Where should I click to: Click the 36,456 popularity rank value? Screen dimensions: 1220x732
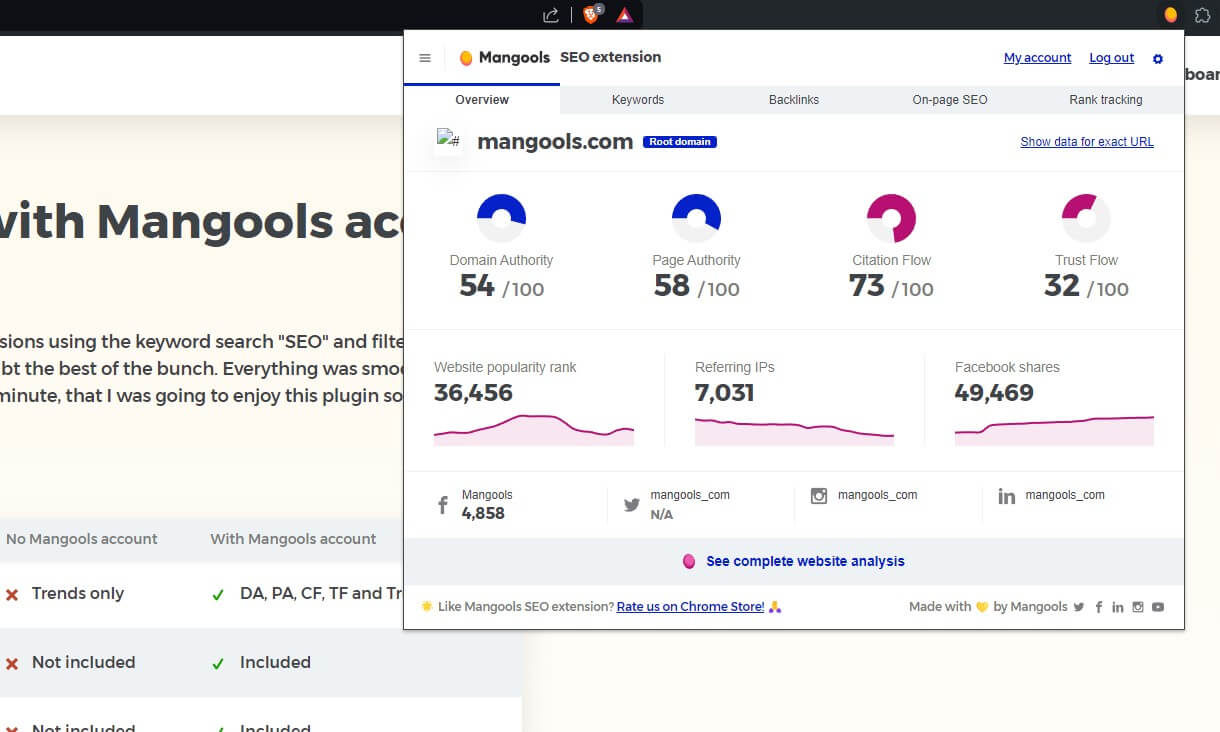473,393
